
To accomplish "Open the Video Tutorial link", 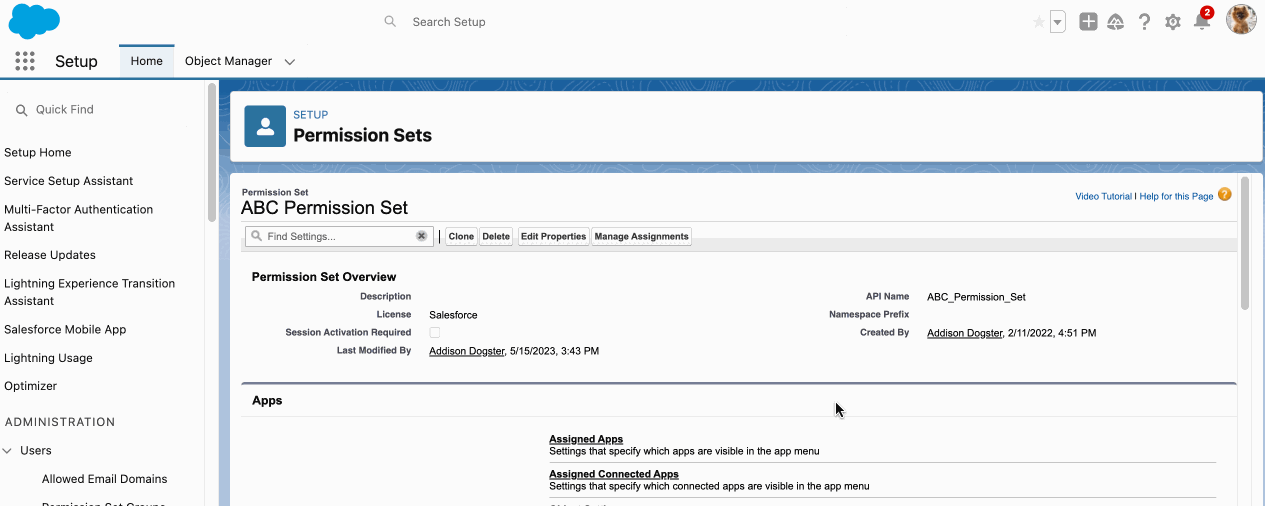I will click(x=1103, y=196).
